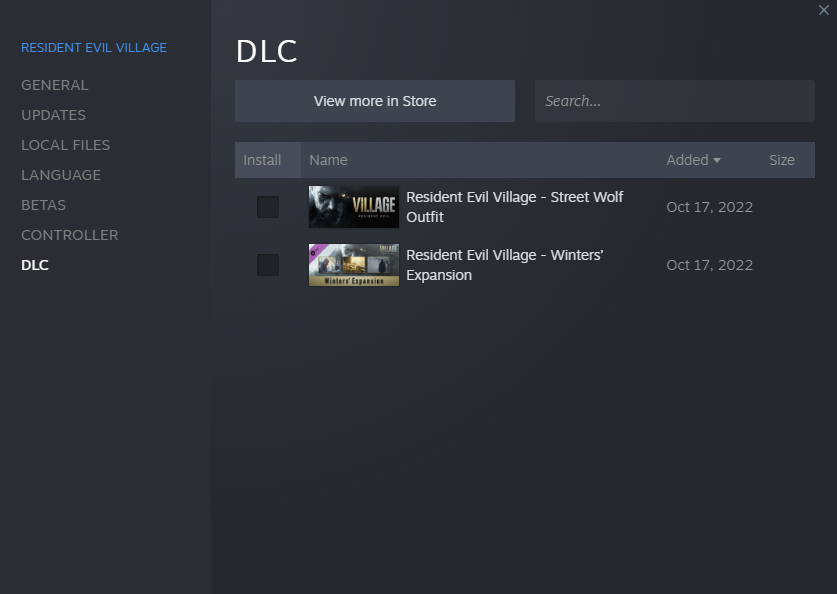Select Resident Evil Village - Street Wolf Outfit name
Screen dimensions: 837x594
click(x=514, y=207)
